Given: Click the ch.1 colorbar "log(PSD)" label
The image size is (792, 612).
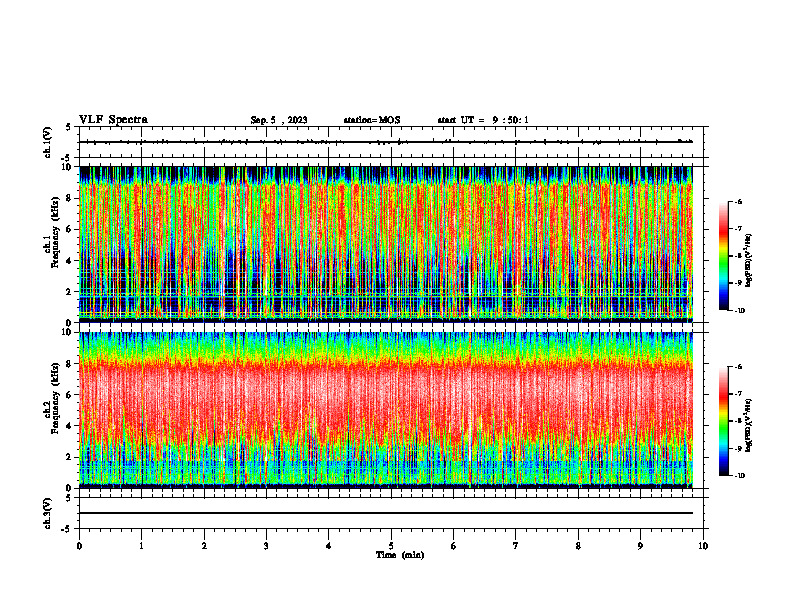Looking at the screenshot, I should click(749, 261).
